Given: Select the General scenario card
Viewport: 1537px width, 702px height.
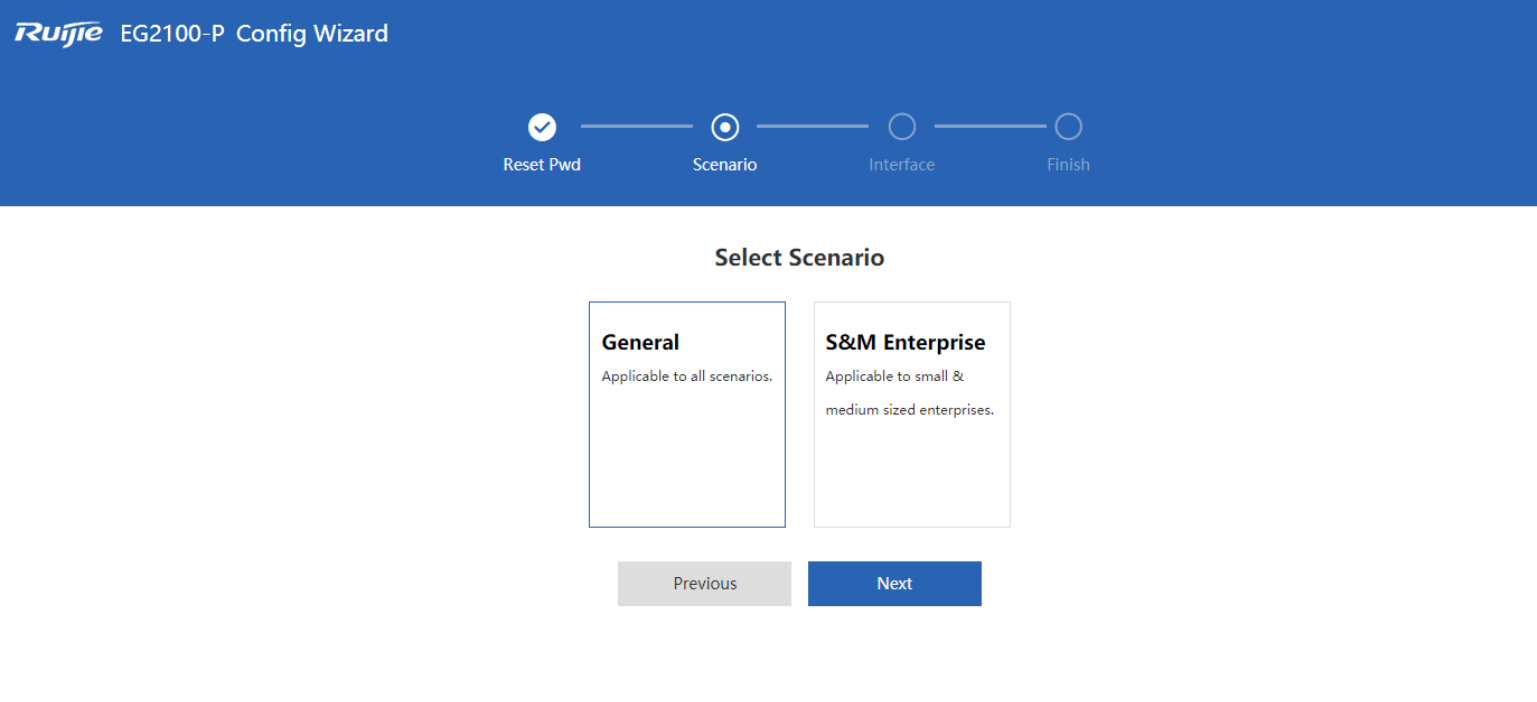Looking at the screenshot, I should (x=687, y=414).
